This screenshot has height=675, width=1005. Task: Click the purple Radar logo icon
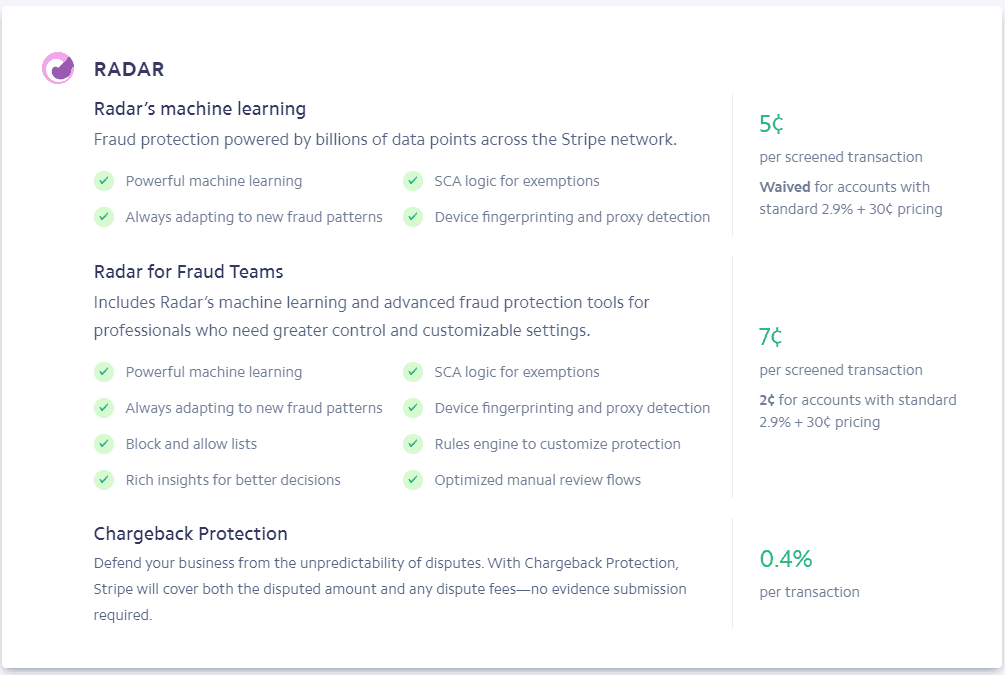click(x=58, y=68)
